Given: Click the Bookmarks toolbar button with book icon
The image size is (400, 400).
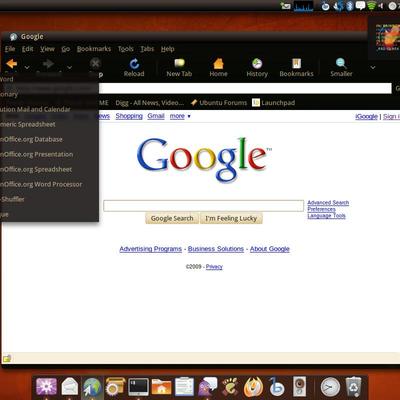Looking at the screenshot, I should pos(296,68).
